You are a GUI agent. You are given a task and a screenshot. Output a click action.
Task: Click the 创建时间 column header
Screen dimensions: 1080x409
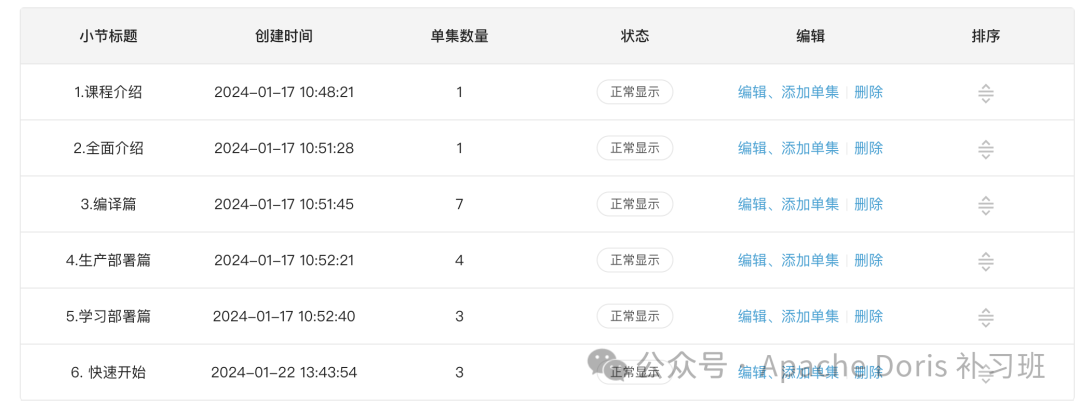click(x=284, y=36)
